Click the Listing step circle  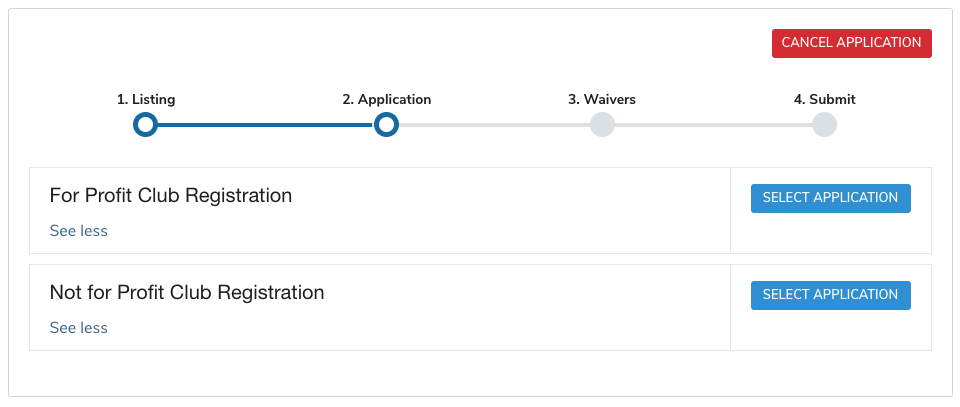click(x=146, y=125)
